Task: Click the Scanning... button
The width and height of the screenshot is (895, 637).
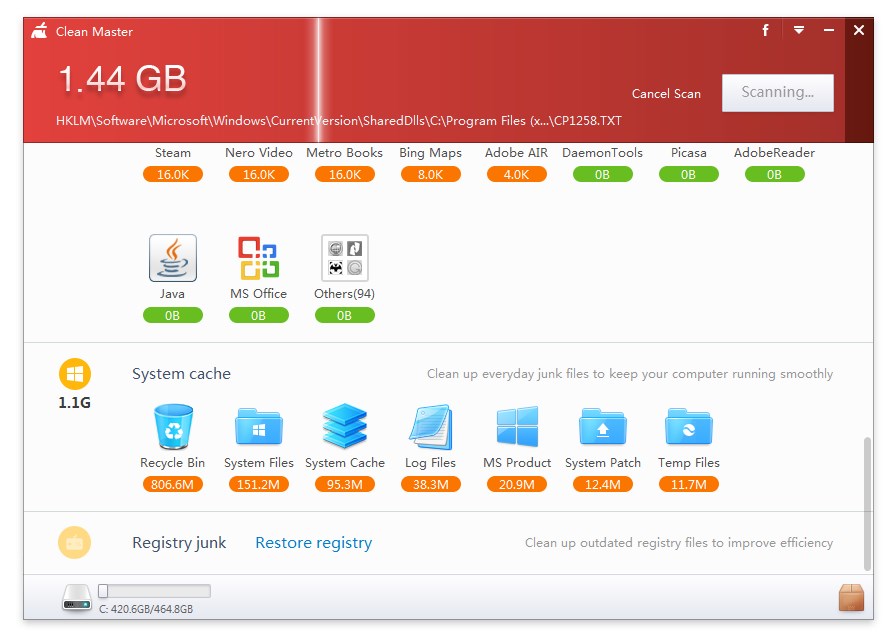Action: pos(777,92)
